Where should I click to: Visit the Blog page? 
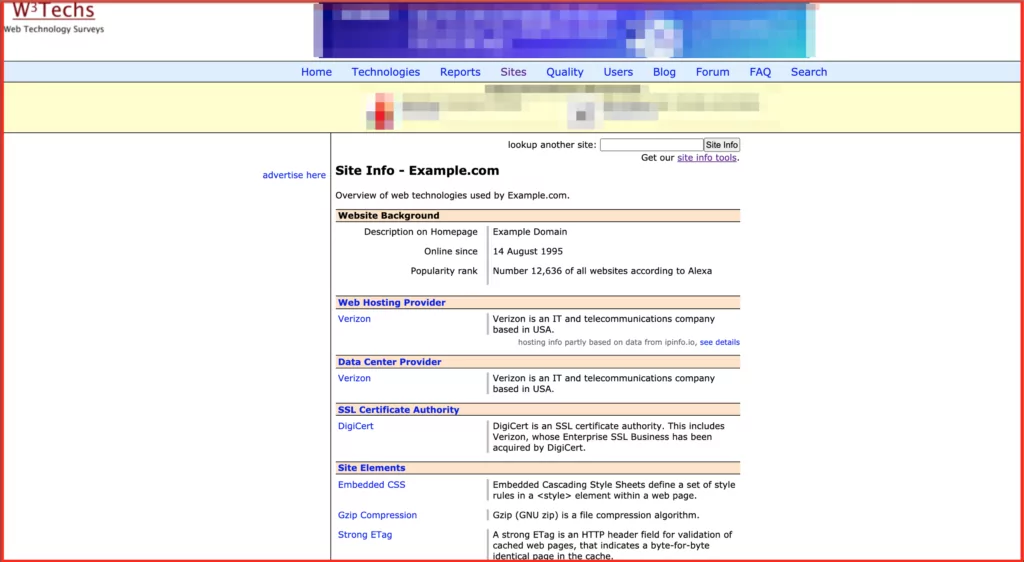pos(664,72)
